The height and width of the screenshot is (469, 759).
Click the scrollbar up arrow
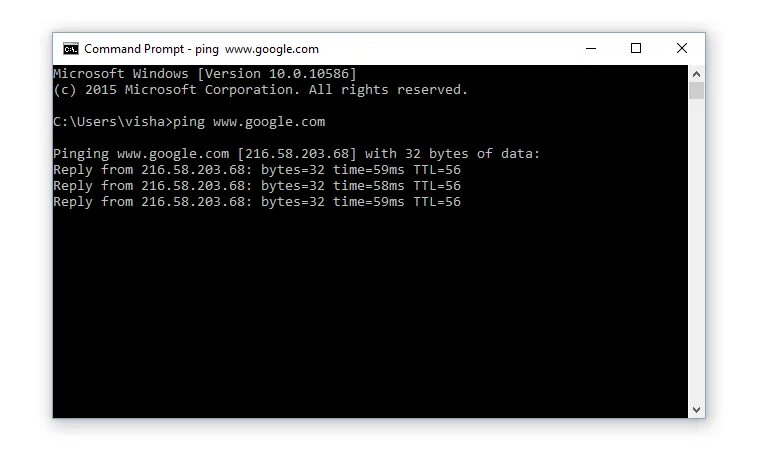pyautogui.click(x=696, y=73)
